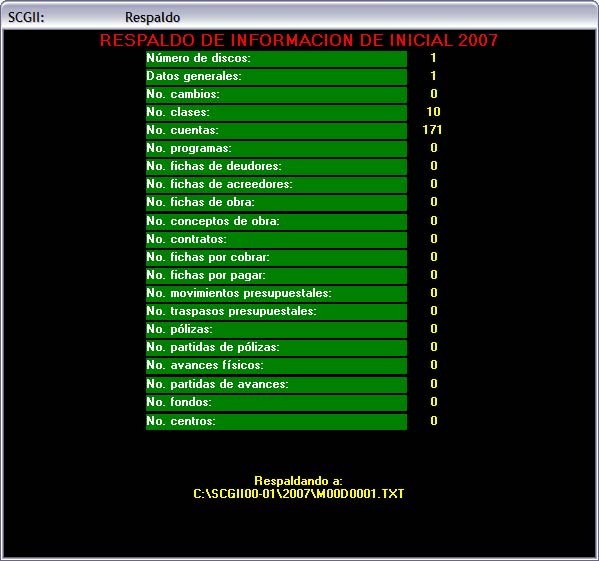
Task: Click the backup file path M00D0001.TXT
Action: pos(299,494)
